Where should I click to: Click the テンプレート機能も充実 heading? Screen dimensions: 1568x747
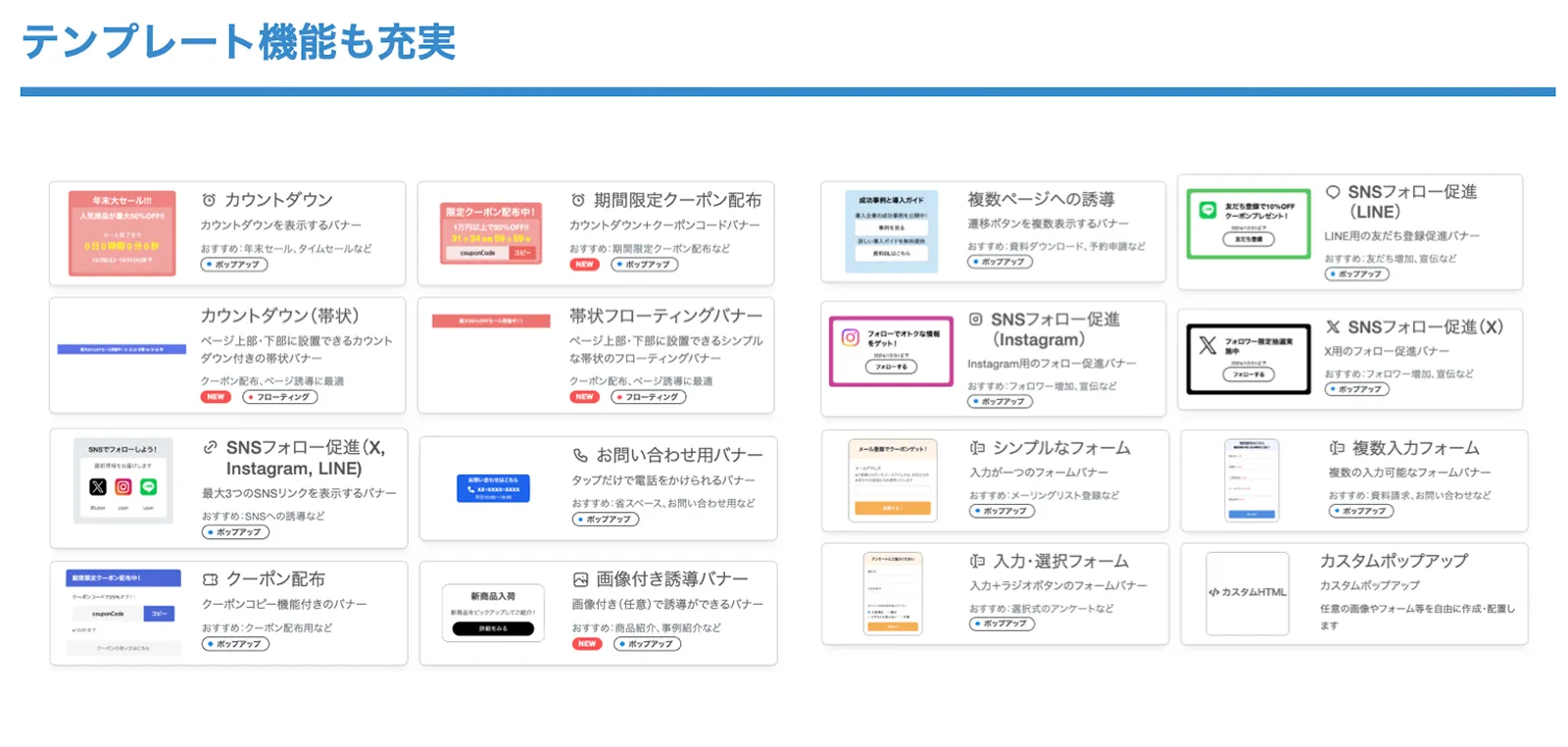[x=239, y=42]
